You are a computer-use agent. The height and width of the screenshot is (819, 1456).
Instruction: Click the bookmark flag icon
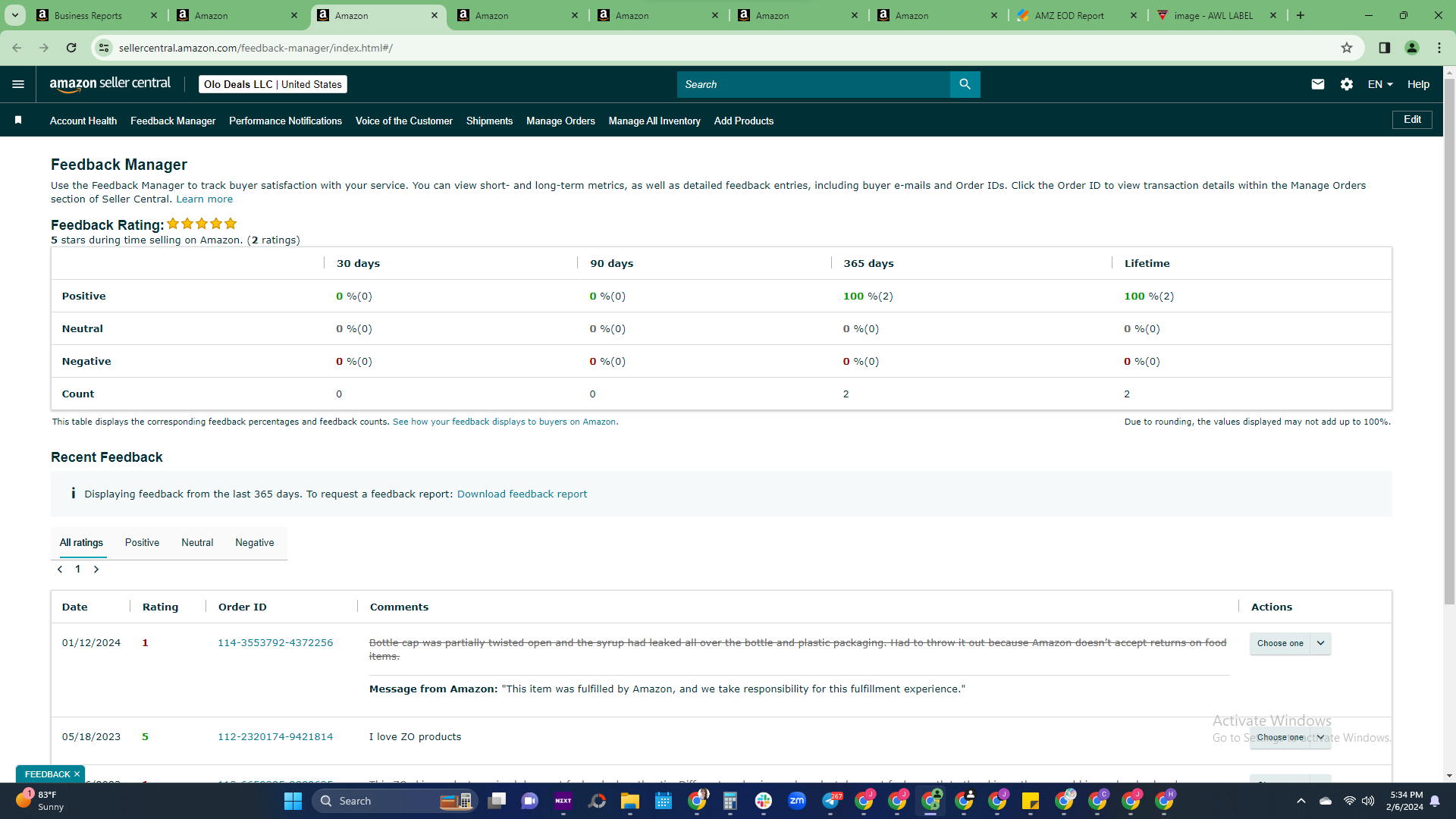[18, 120]
